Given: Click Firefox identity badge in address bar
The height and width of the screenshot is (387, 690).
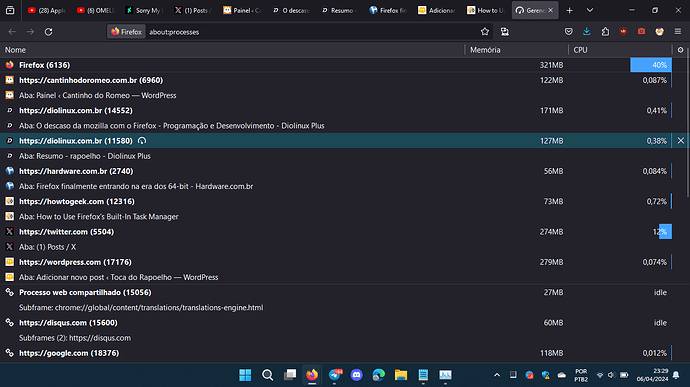Looking at the screenshot, I should pos(126,32).
